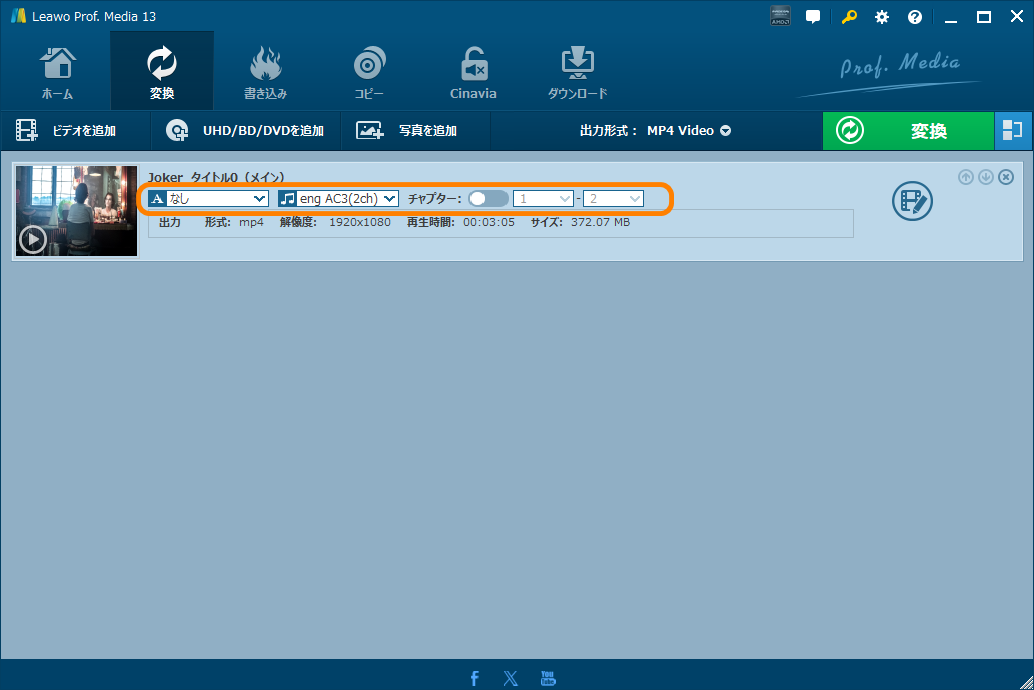
Task: Click the 形式 mp4 value
Action: click(251, 222)
